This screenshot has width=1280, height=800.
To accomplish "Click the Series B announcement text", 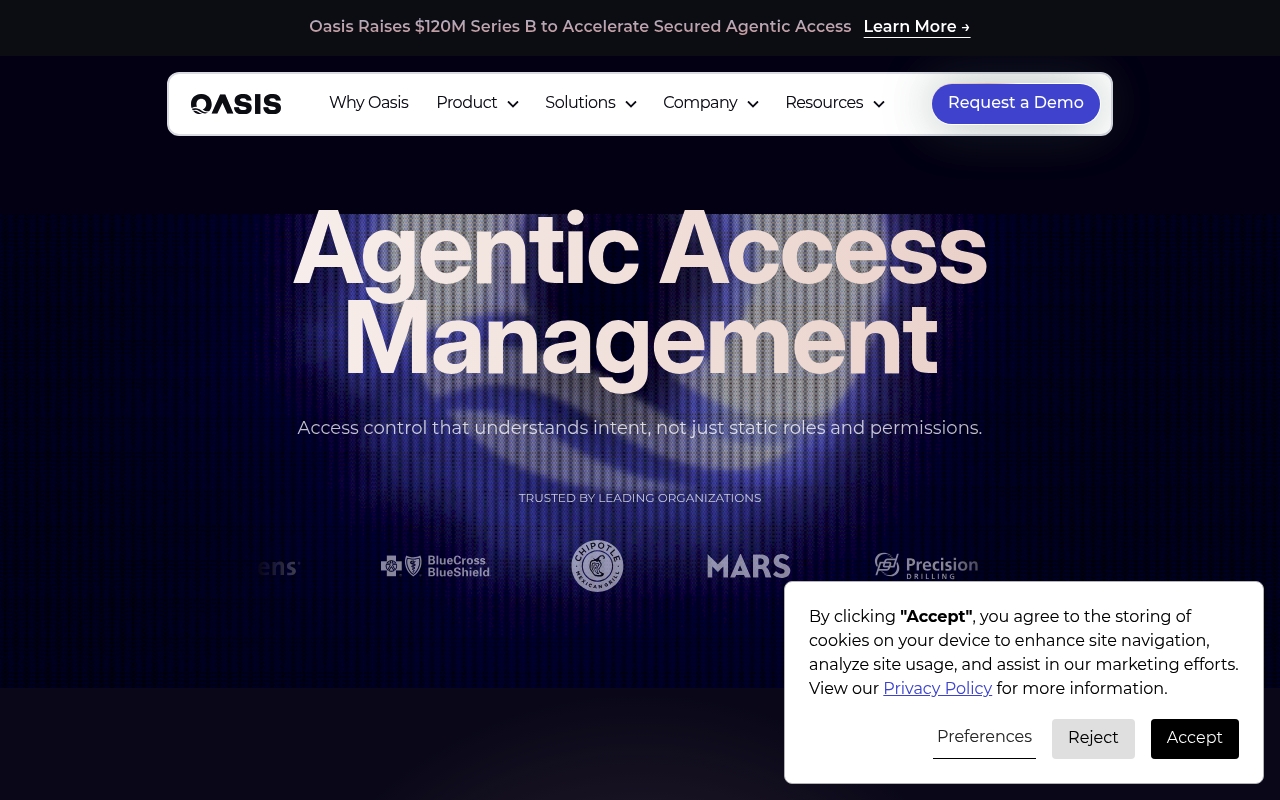I will pyautogui.click(x=580, y=27).
